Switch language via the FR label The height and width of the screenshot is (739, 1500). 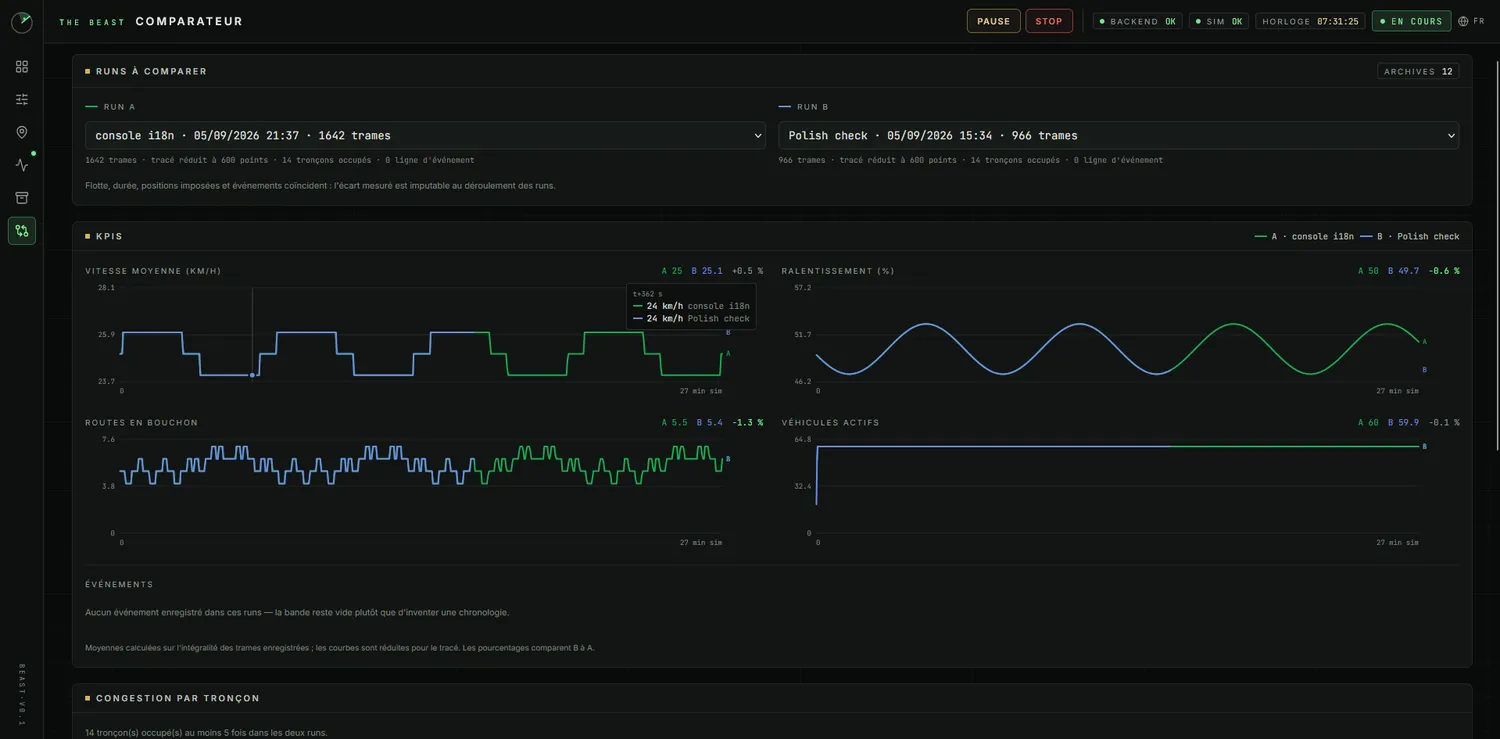click(x=1479, y=21)
